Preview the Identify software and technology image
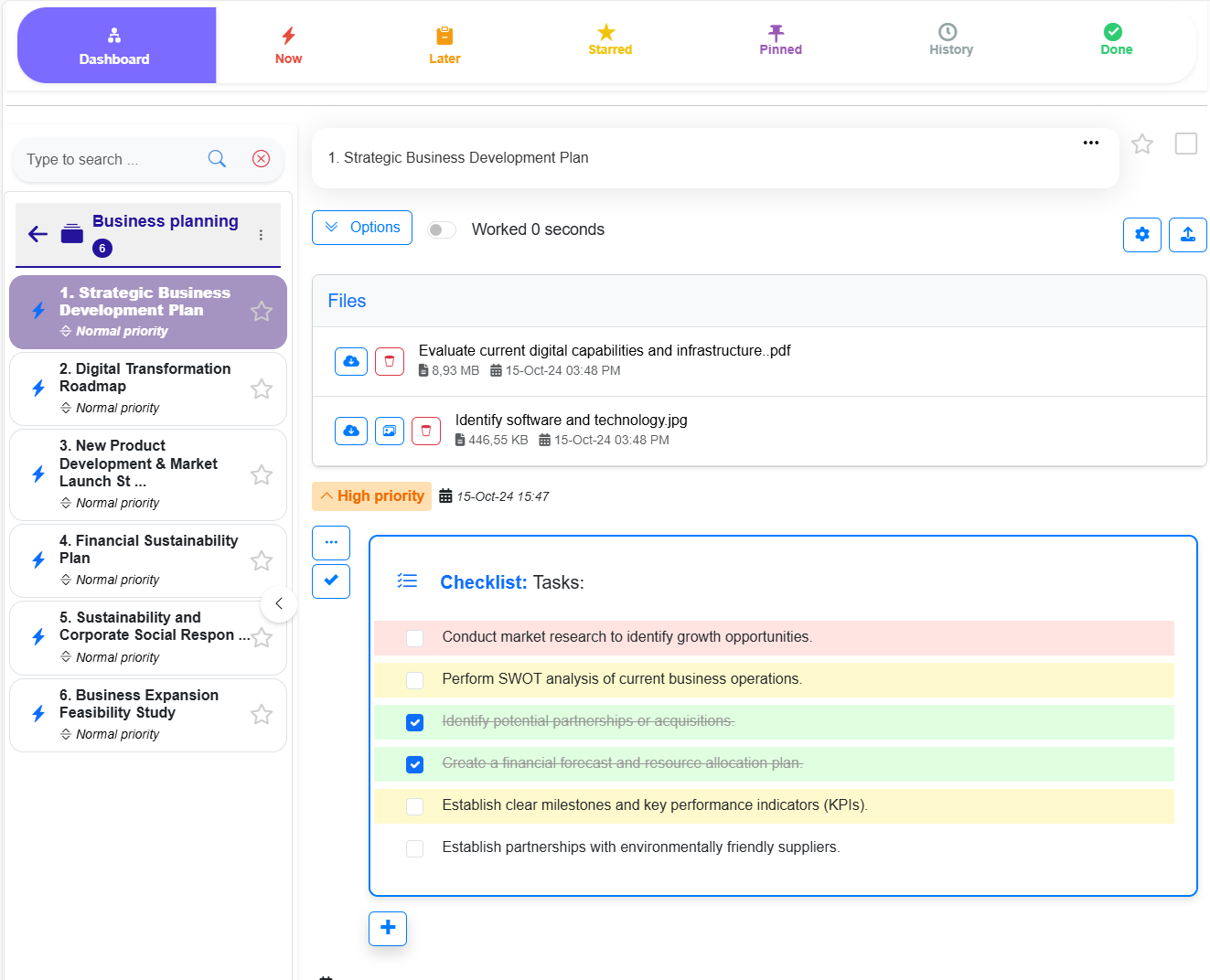Screen dimensions: 1210x980 390,431
